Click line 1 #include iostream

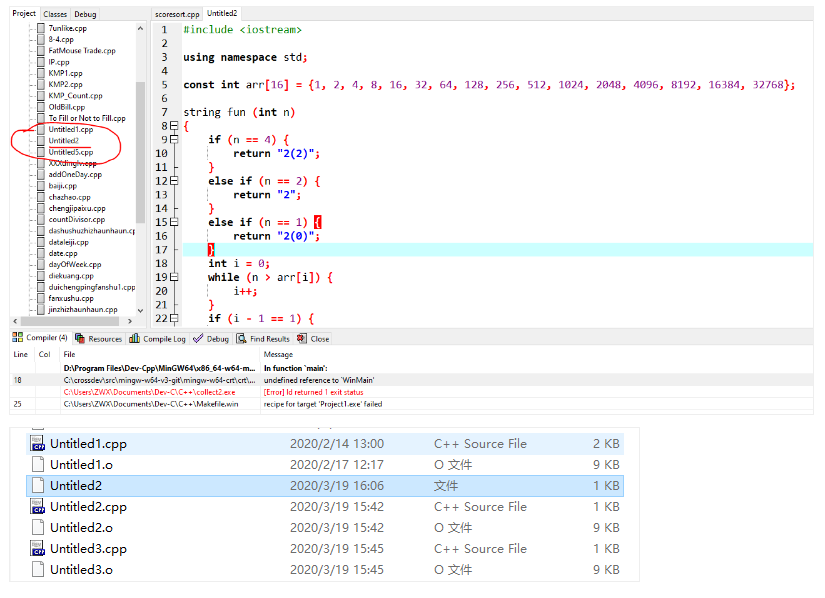pyautogui.click(x=242, y=29)
